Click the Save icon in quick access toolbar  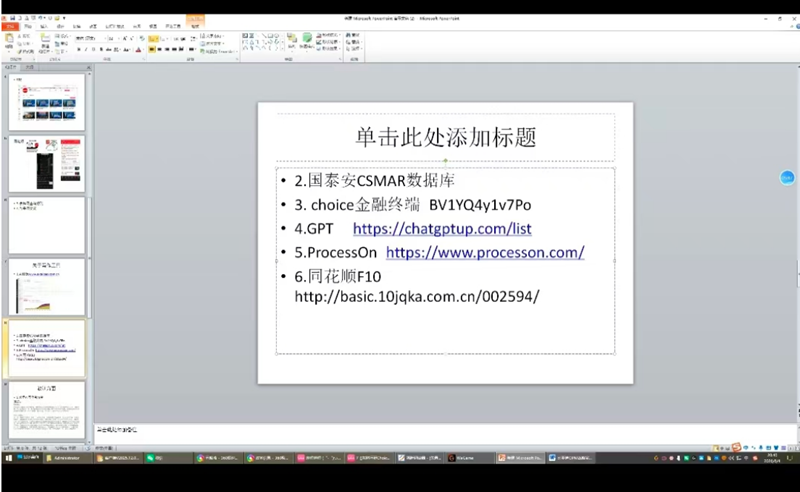click(12, 18)
